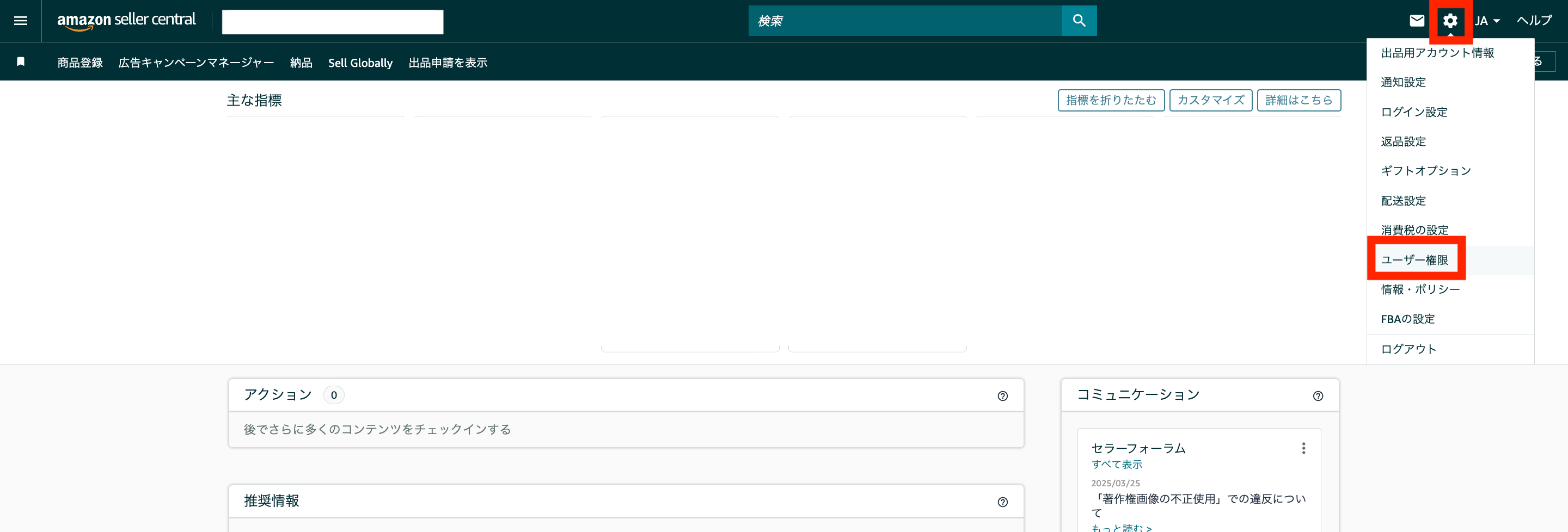Image resolution: width=1568 pixels, height=532 pixels.
Task: Select 出品用アカウント情報 from settings menu
Action: [1450, 53]
